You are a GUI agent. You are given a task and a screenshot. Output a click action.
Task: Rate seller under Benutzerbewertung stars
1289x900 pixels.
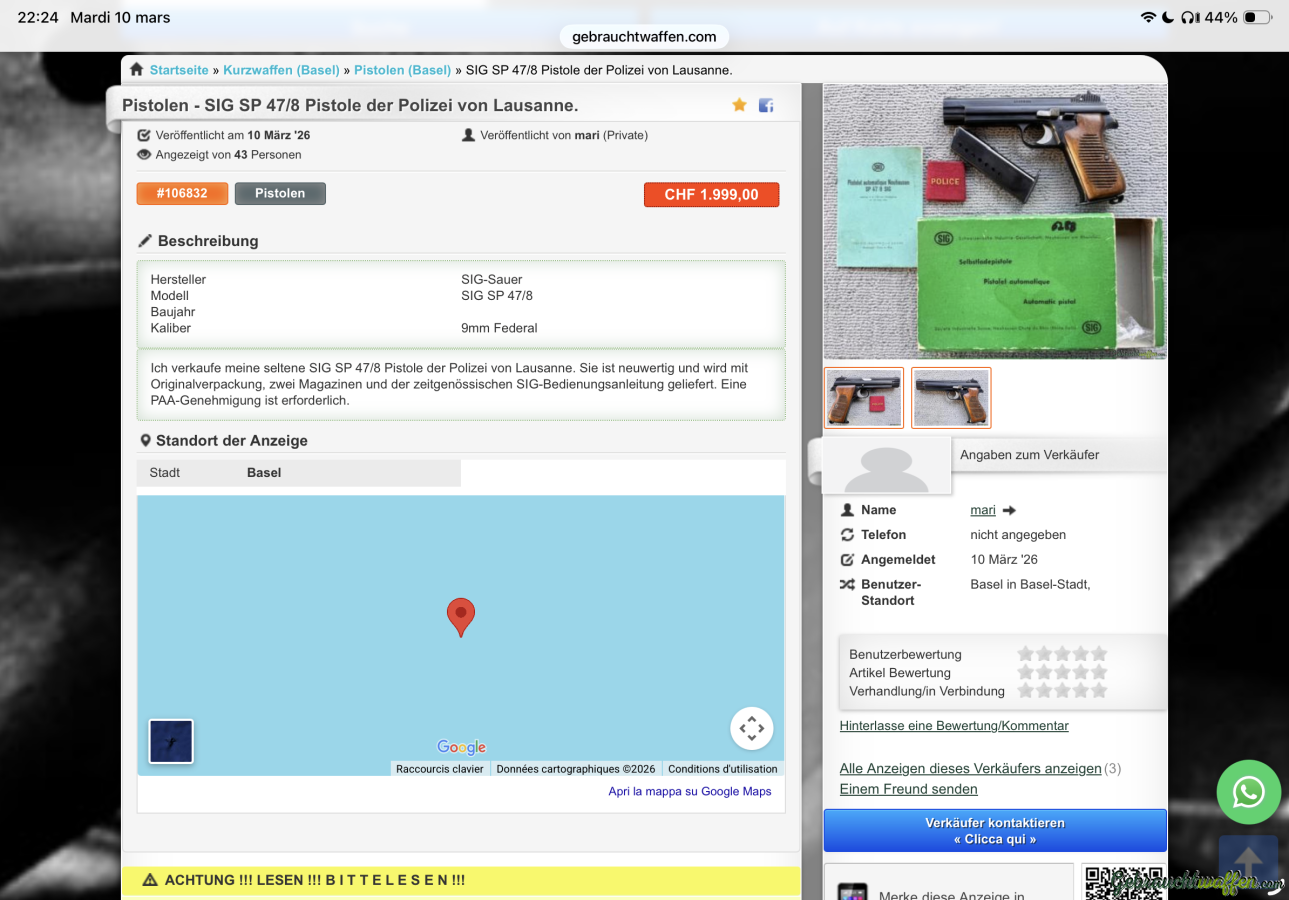coord(1062,654)
